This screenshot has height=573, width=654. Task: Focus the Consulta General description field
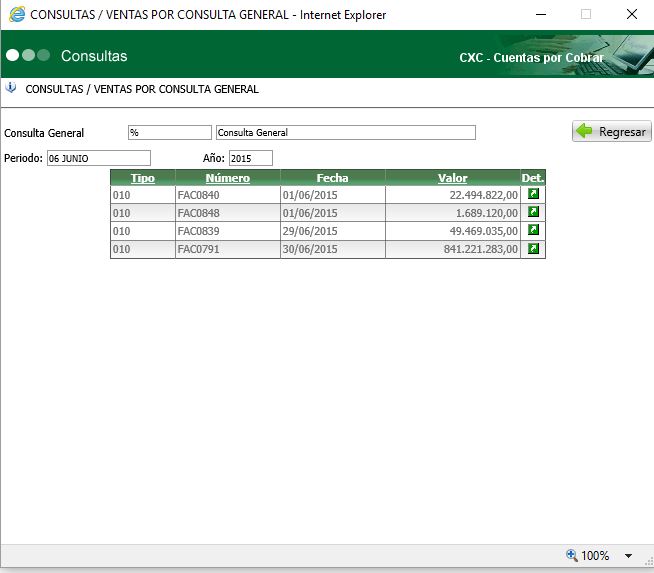coord(346,133)
